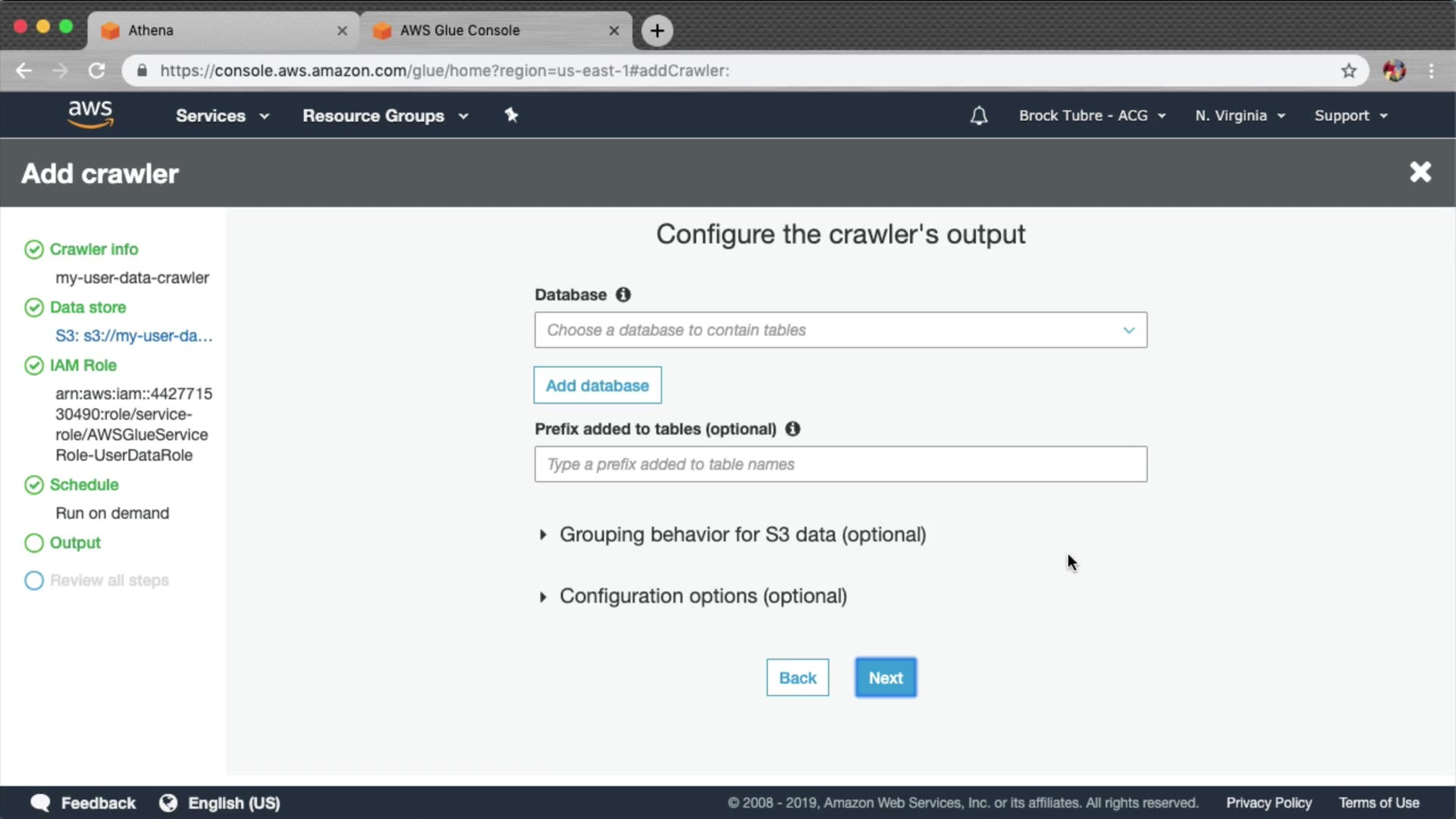Go to the Data store step in sidebar
This screenshot has height=819, width=1456.
coord(87,307)
